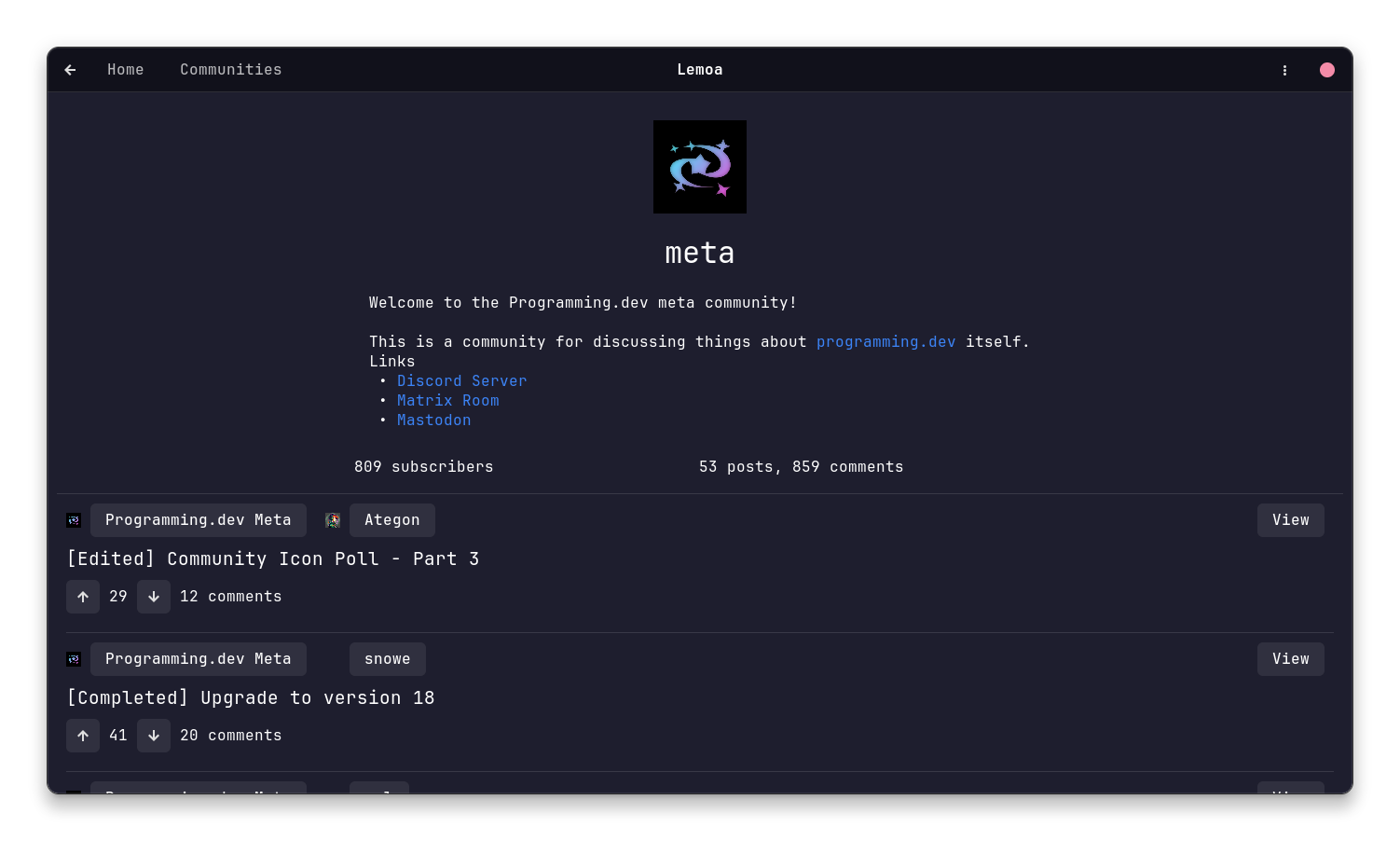
Task: Click the pink close window button
Action: click(1326, 70)
